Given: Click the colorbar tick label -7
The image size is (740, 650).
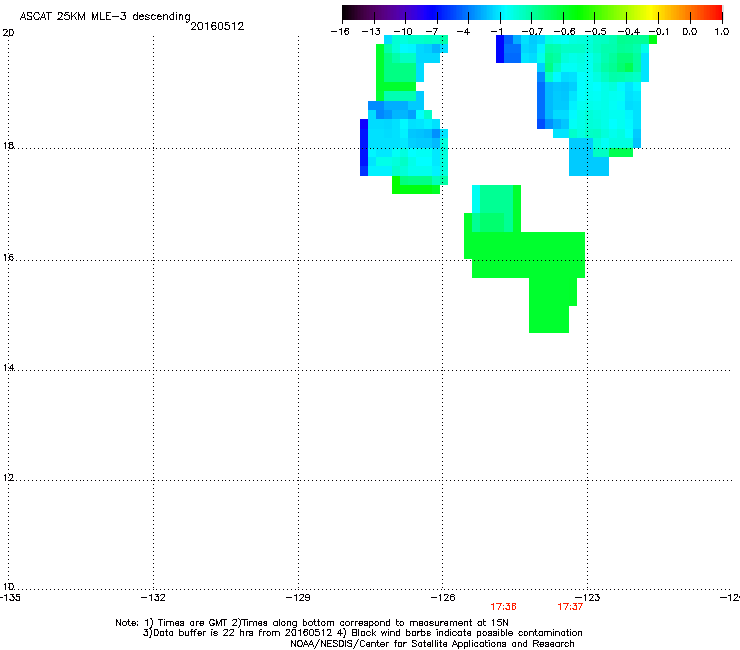Looking at the screenshot, I should 431,32.
